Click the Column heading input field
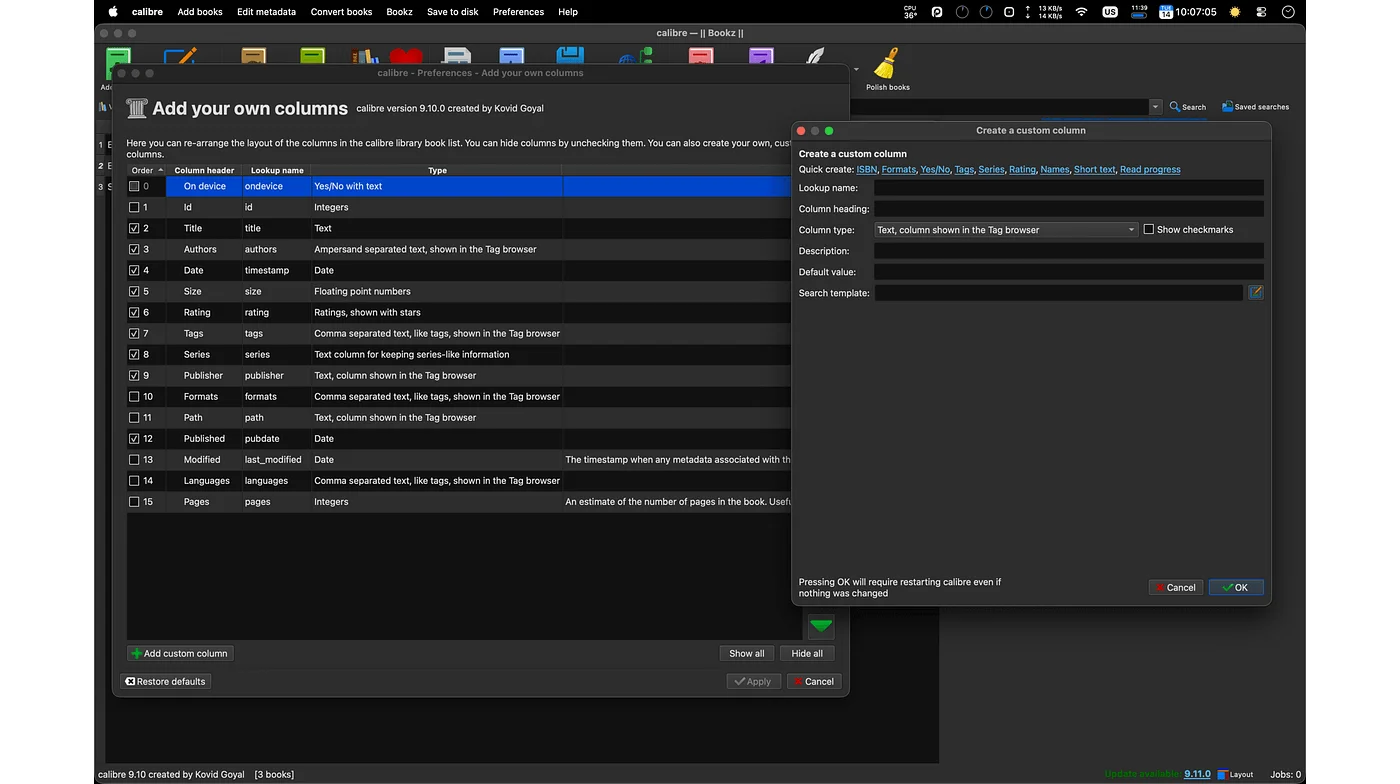Viewport: 1400px width, 784px height. 1069,209
